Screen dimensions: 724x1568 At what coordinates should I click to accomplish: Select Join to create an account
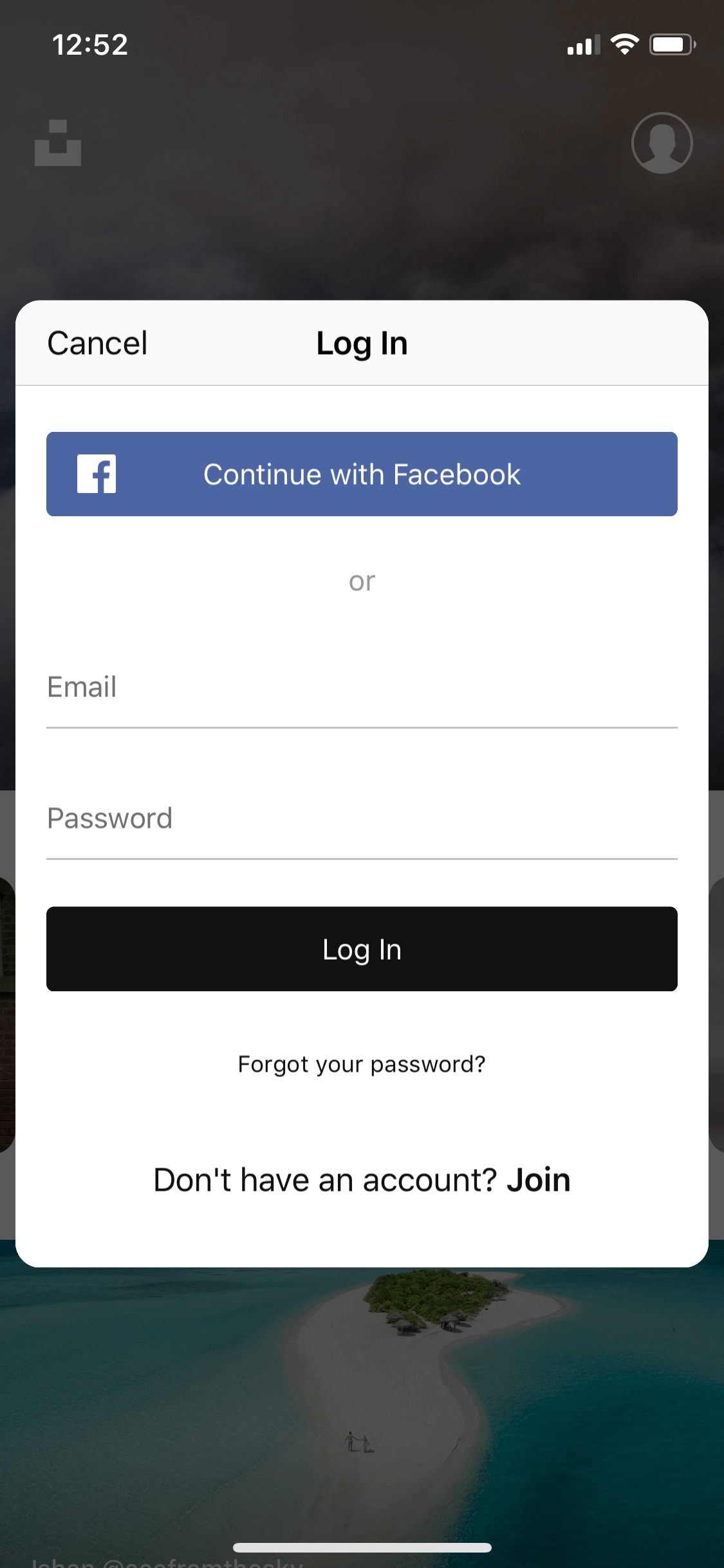(x=539, y=1180)
